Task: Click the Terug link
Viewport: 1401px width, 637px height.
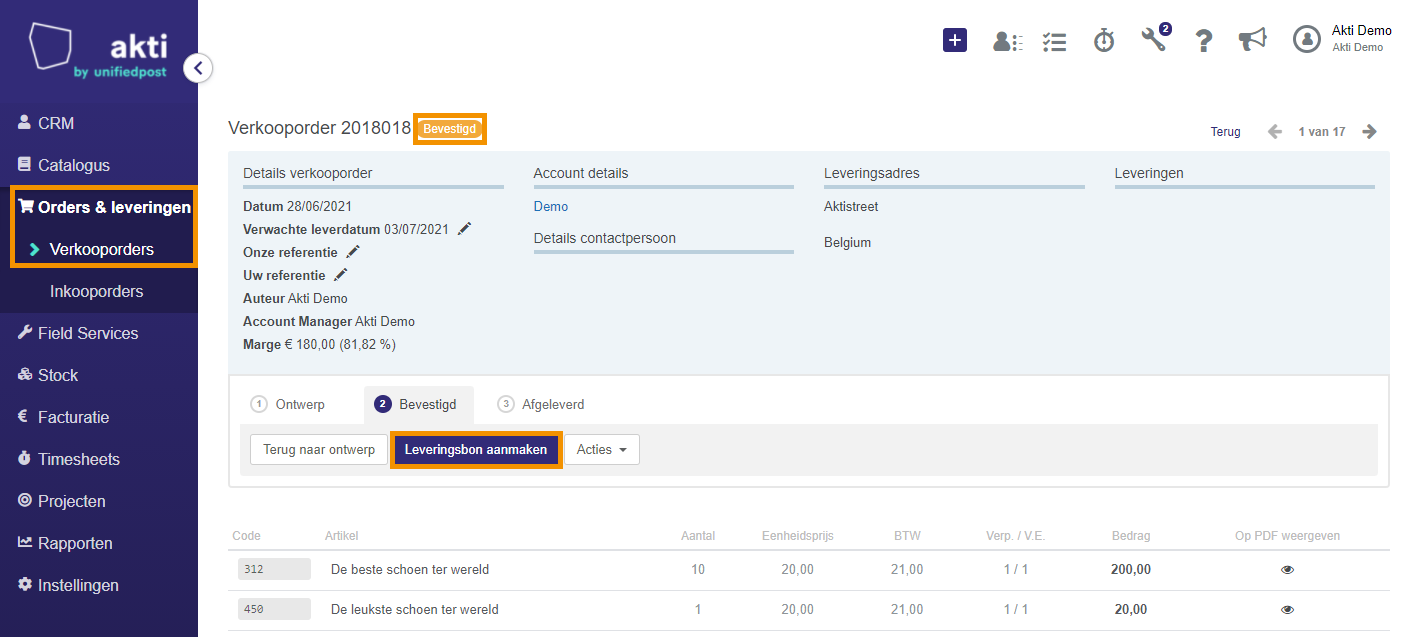Action: coord(1225,132)
